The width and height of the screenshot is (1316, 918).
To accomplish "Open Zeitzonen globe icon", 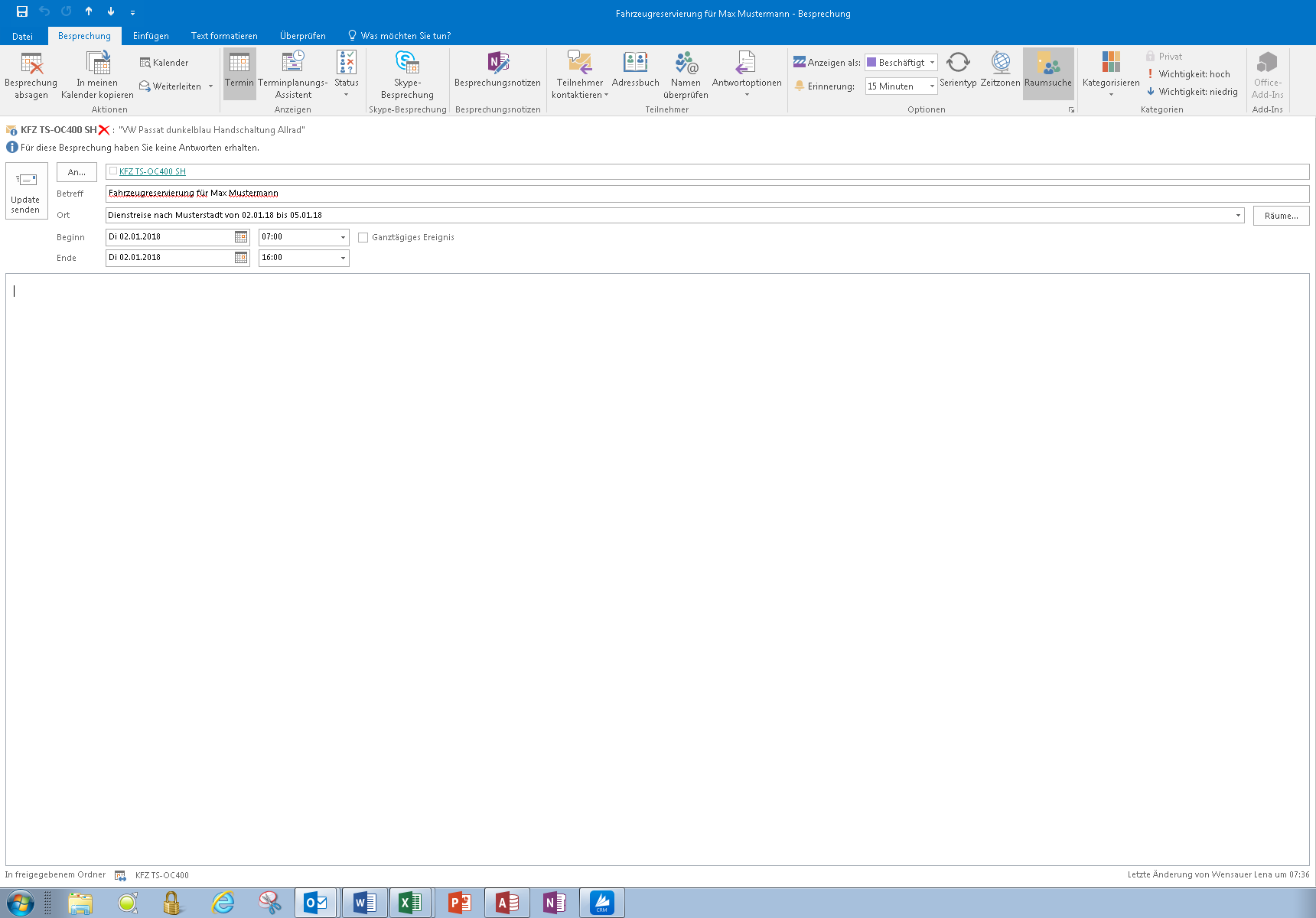I will point(1000,69).
